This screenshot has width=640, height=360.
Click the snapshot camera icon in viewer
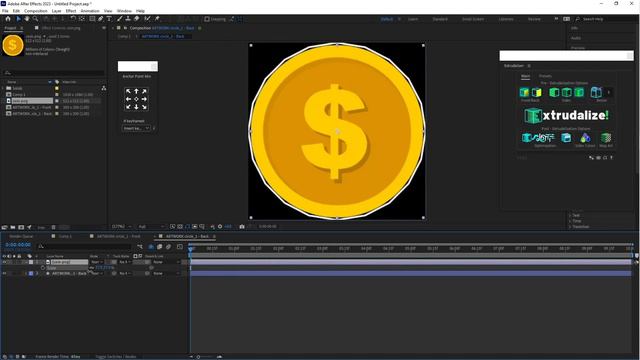[x=242, y=227]
